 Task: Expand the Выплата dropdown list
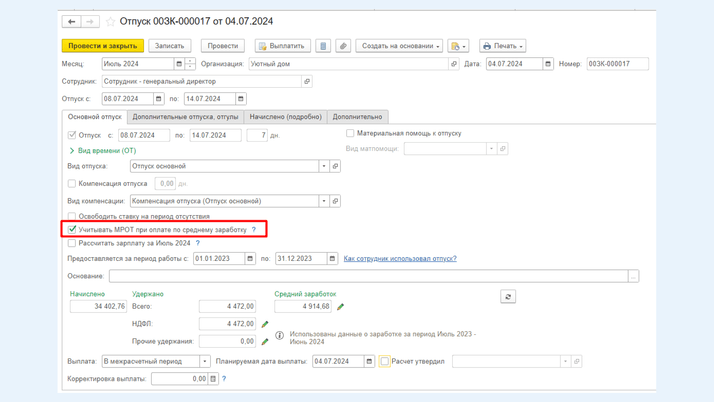point(205,362)
